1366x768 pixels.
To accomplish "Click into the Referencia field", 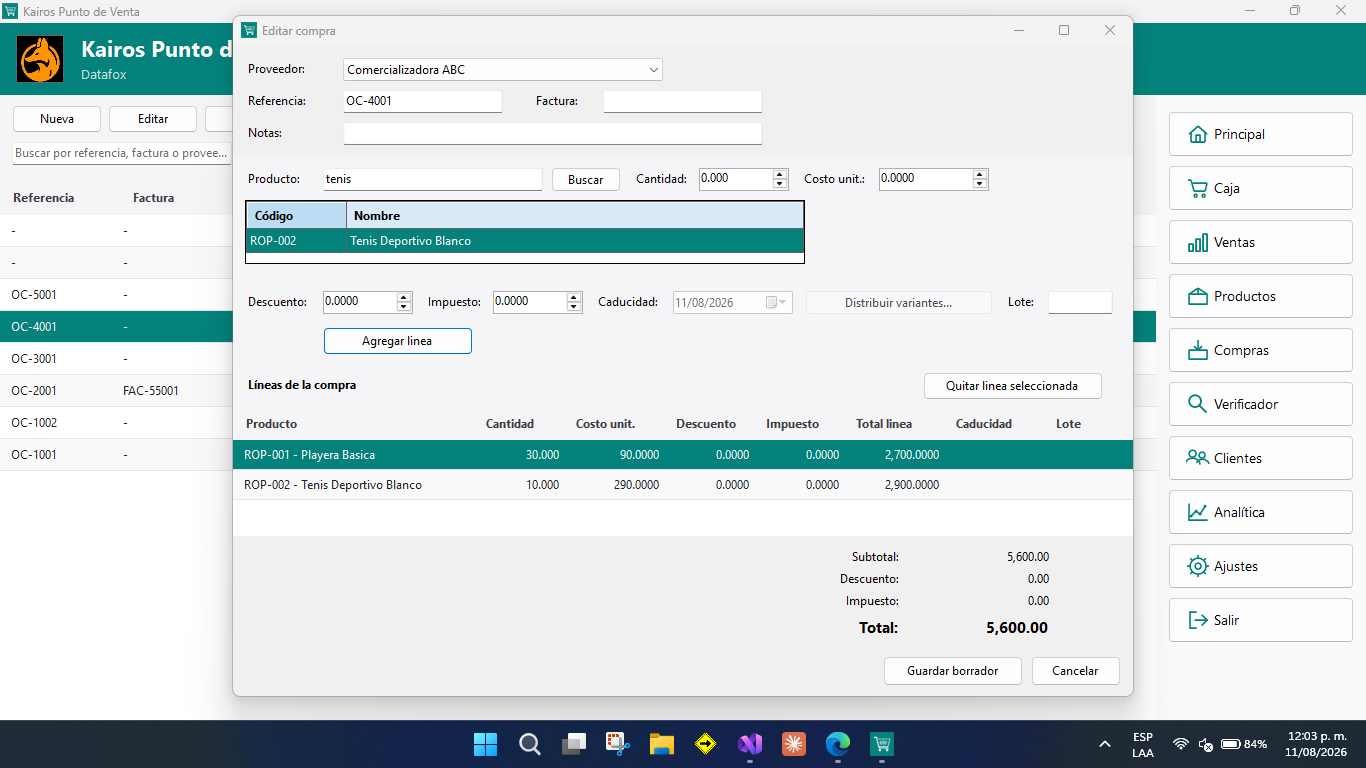I will 422,101.
